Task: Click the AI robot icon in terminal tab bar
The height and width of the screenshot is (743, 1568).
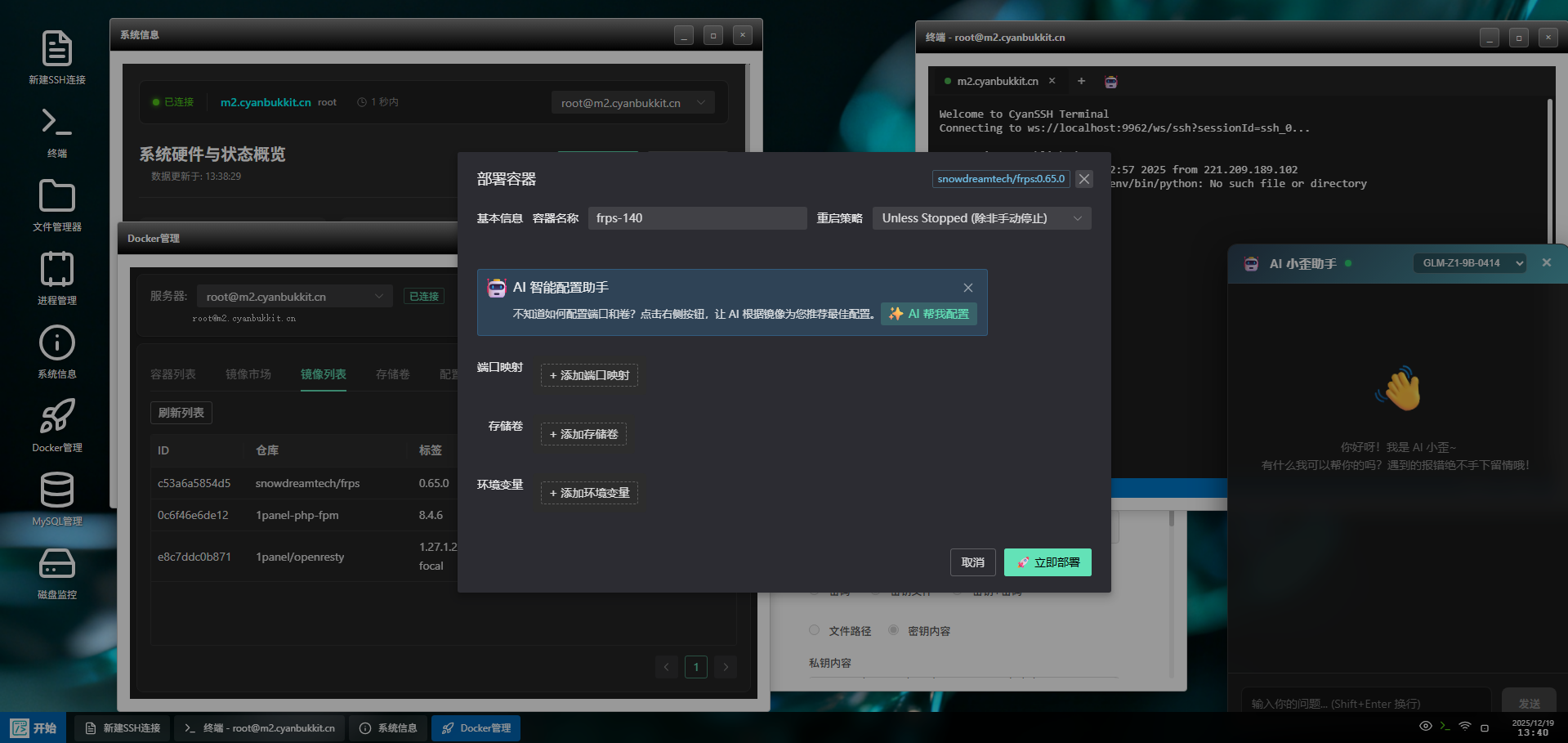Action: (x=1111, y=82)
